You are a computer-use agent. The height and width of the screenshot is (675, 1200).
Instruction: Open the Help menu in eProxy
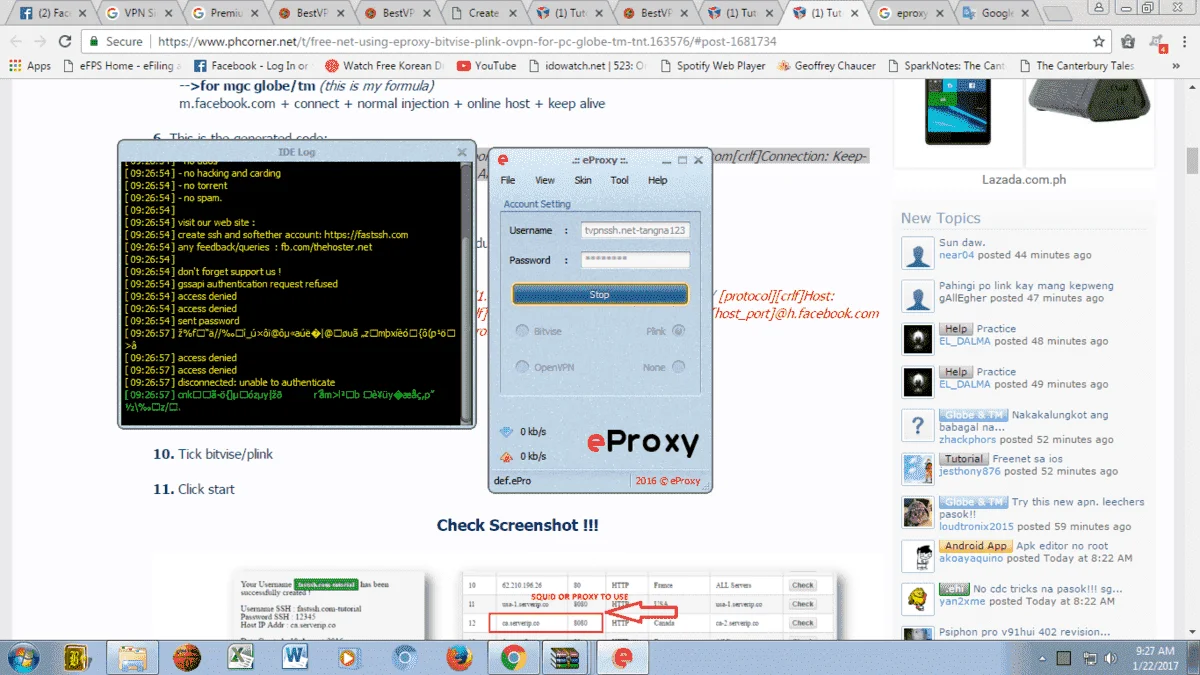click(657, 180)
